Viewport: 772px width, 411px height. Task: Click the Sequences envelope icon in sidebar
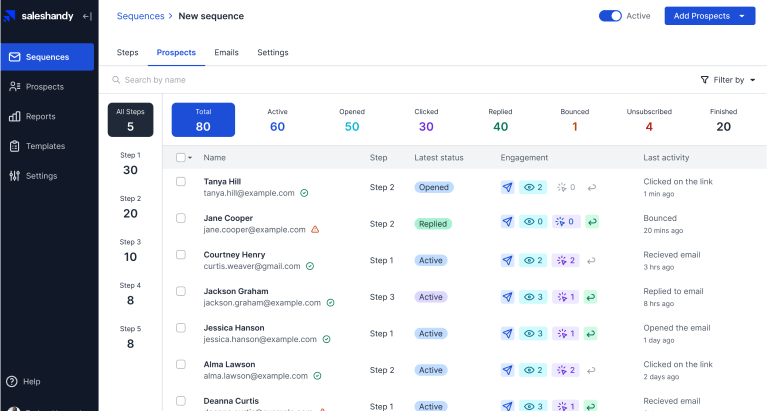(x=14, y=57)
